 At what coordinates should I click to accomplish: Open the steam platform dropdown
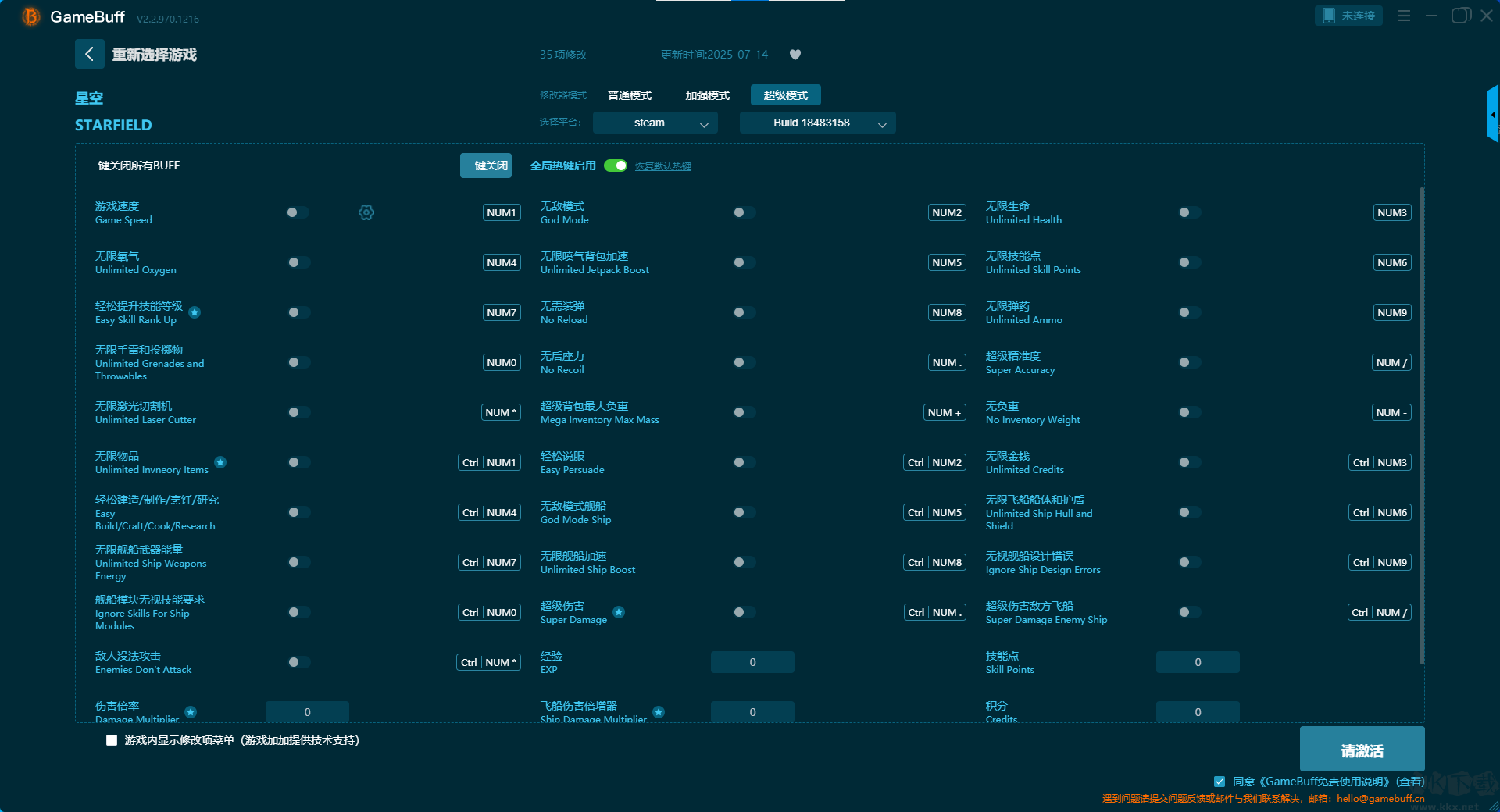coord(655,123)
